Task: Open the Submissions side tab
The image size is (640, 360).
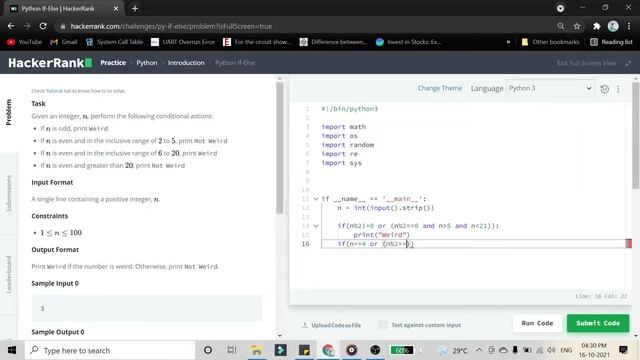Action: pyautogui.click(x=9, y=193)
